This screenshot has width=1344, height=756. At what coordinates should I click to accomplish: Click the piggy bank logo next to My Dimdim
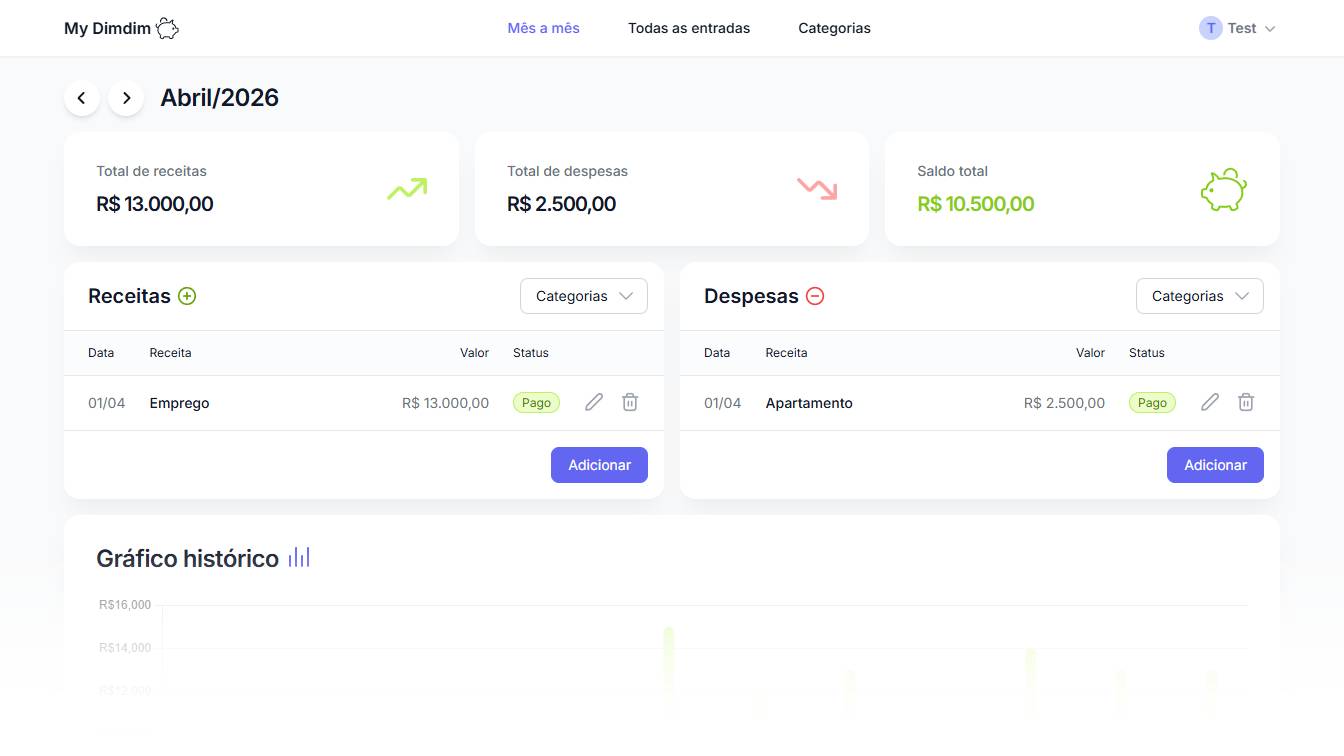point(167,28)
